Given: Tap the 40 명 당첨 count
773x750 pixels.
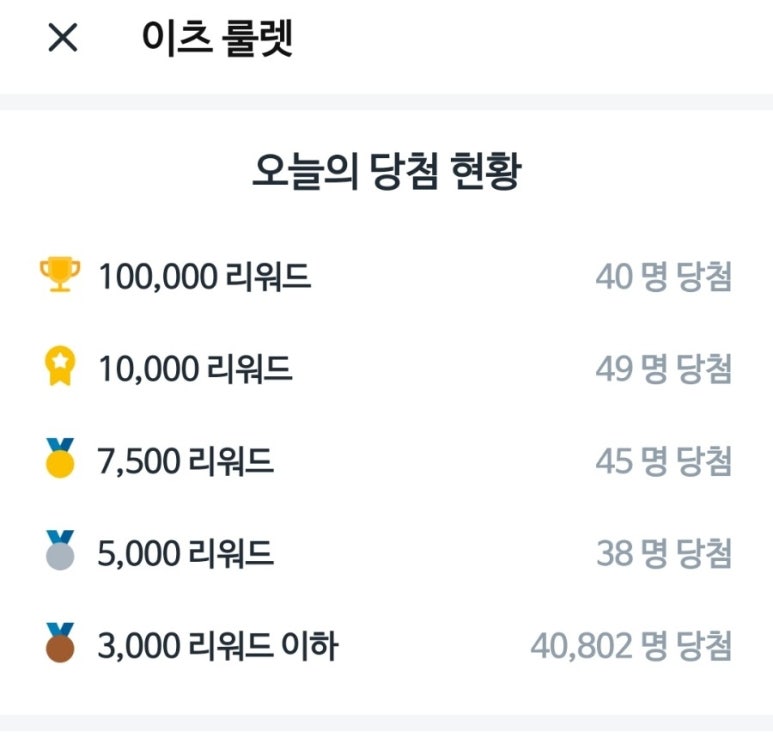Looking at the screenshot, I should (x=663, y=277).
